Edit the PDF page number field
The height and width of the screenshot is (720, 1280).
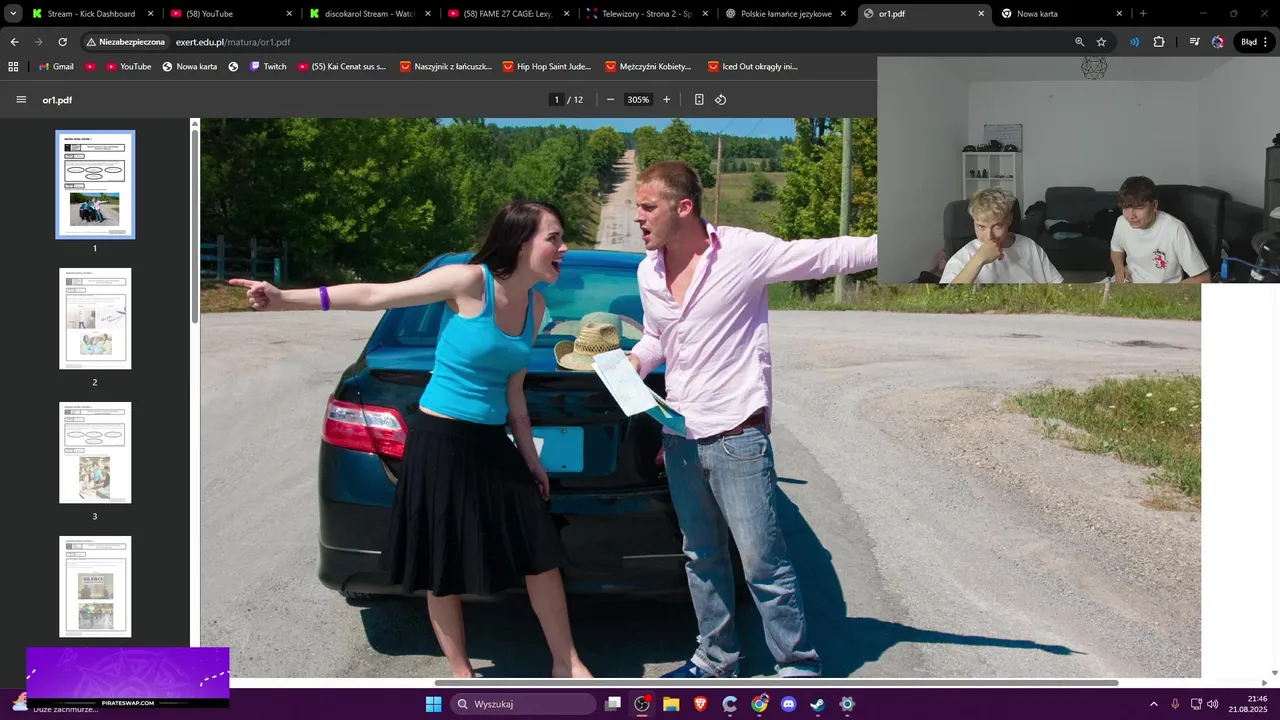(556, 100)
